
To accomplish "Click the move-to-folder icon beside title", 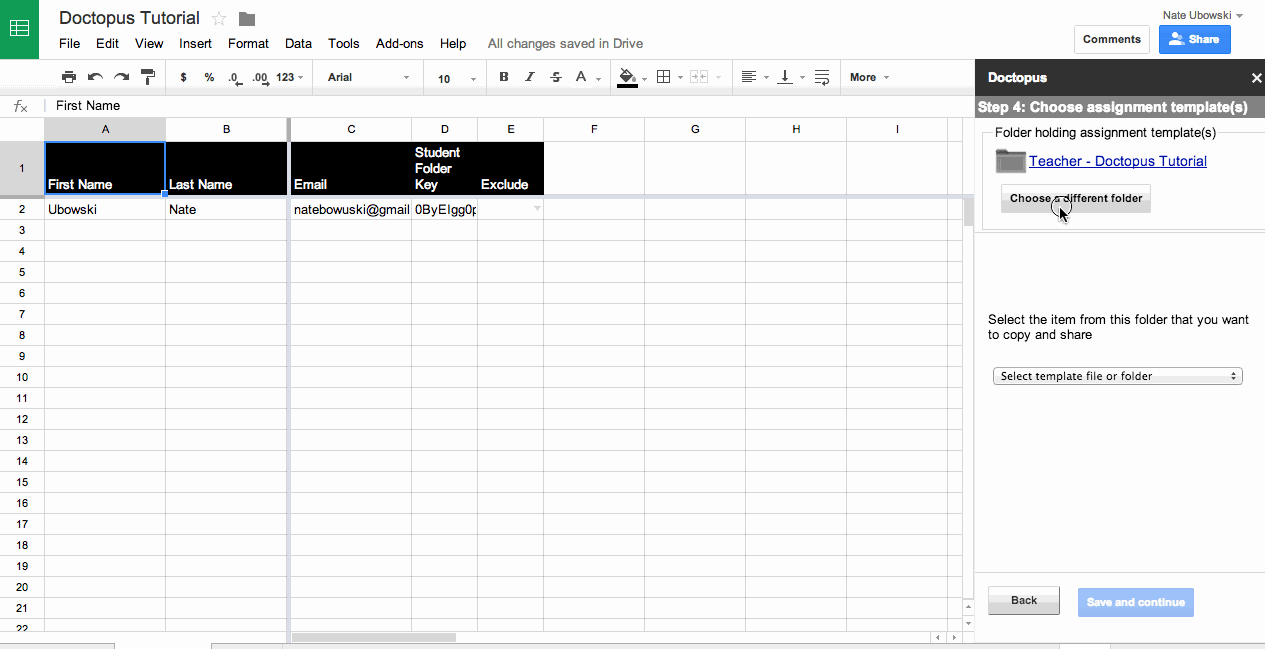I will click(247, 19).
